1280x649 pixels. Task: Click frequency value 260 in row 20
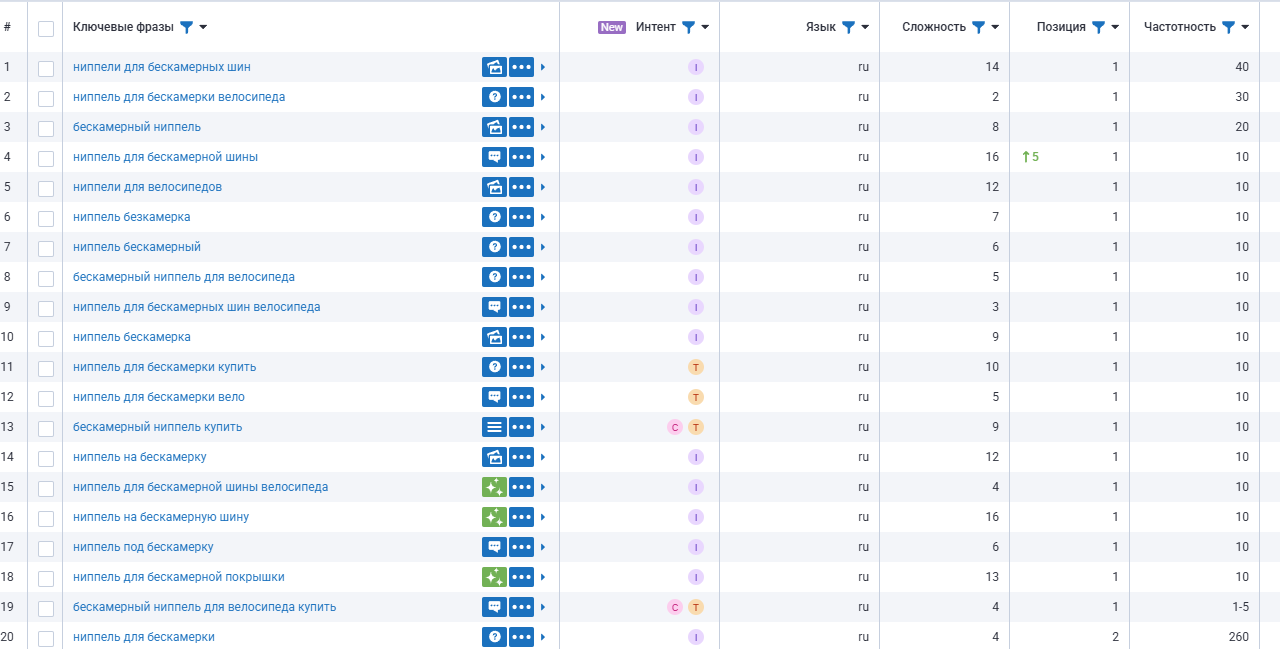point(1239,637)
